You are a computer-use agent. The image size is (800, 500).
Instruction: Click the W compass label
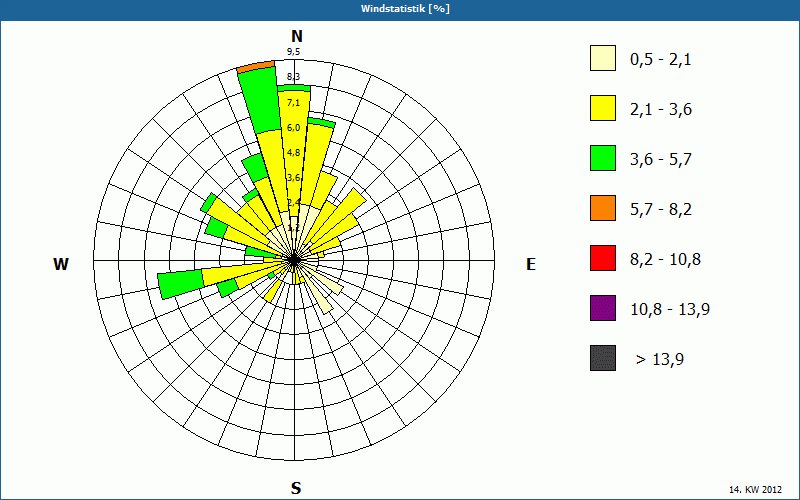[61, 264]
